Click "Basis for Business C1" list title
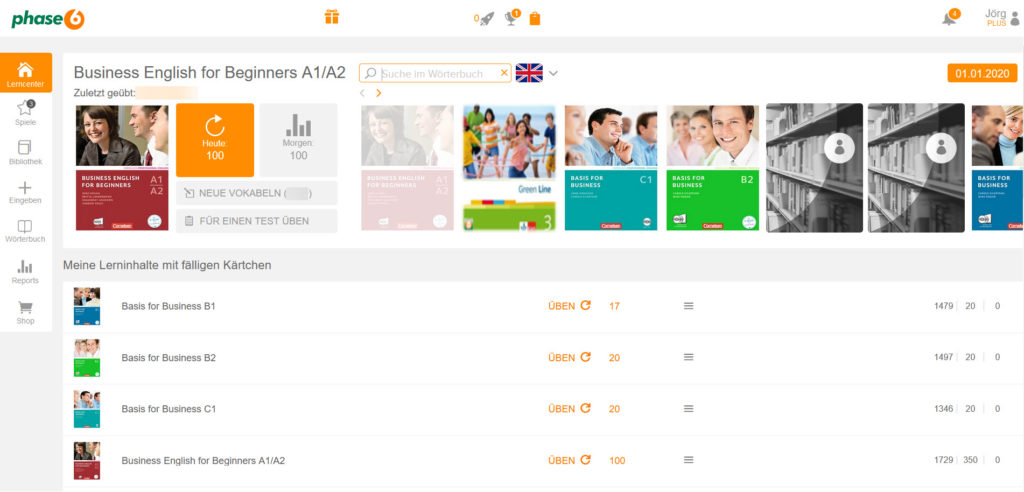The width and height of the screenshot is (1024, 492). point(168,408)
